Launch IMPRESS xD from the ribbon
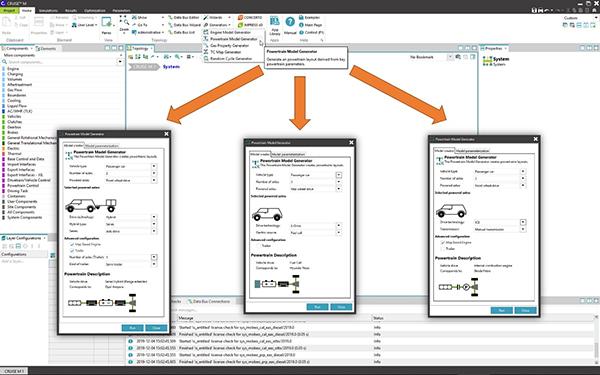The image size is (600, 375). point(249,25)
